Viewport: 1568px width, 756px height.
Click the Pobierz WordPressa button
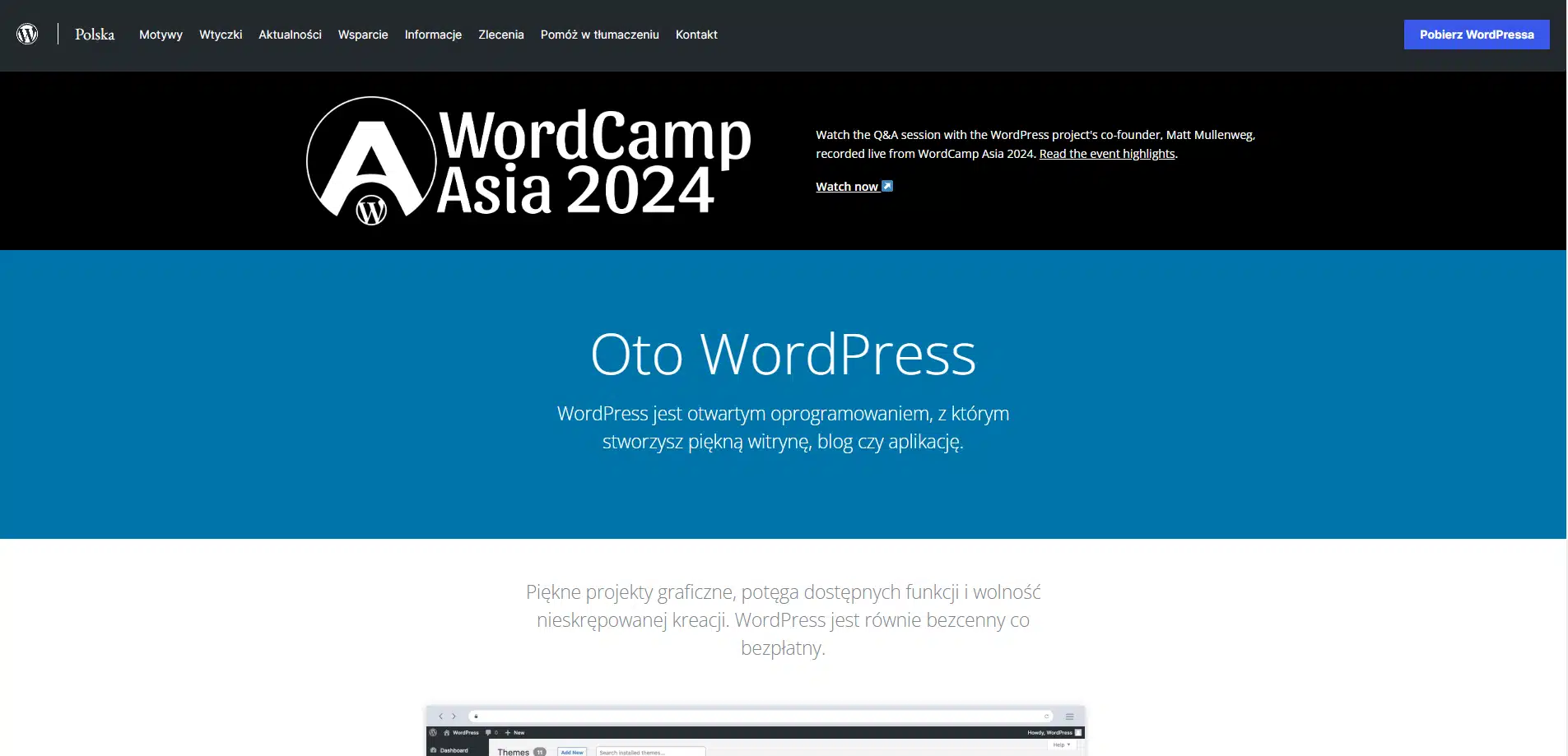1476,34
